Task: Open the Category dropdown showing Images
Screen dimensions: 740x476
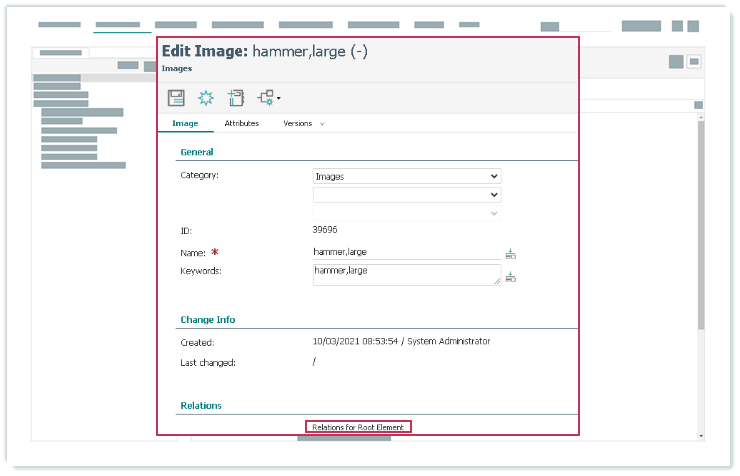Action: (406, 176)
